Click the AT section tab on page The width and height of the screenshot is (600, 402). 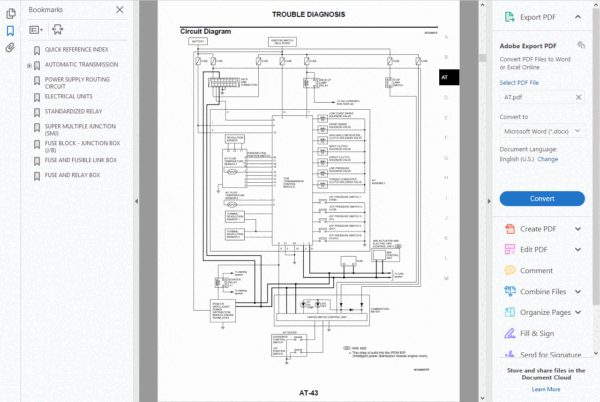[x=448, y=77]
